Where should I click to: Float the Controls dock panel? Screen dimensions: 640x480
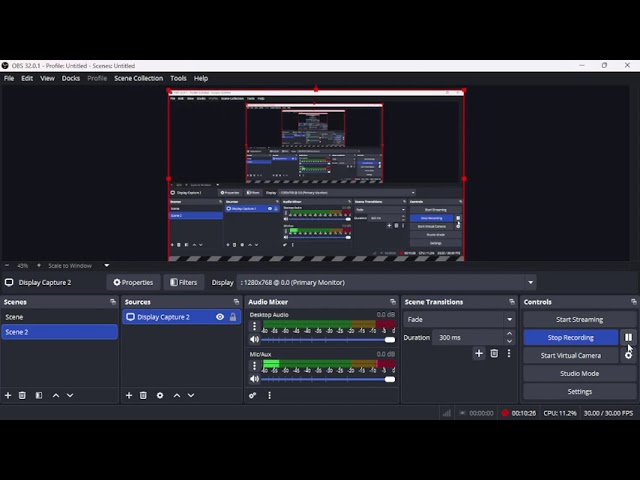(x=633, y=302)
